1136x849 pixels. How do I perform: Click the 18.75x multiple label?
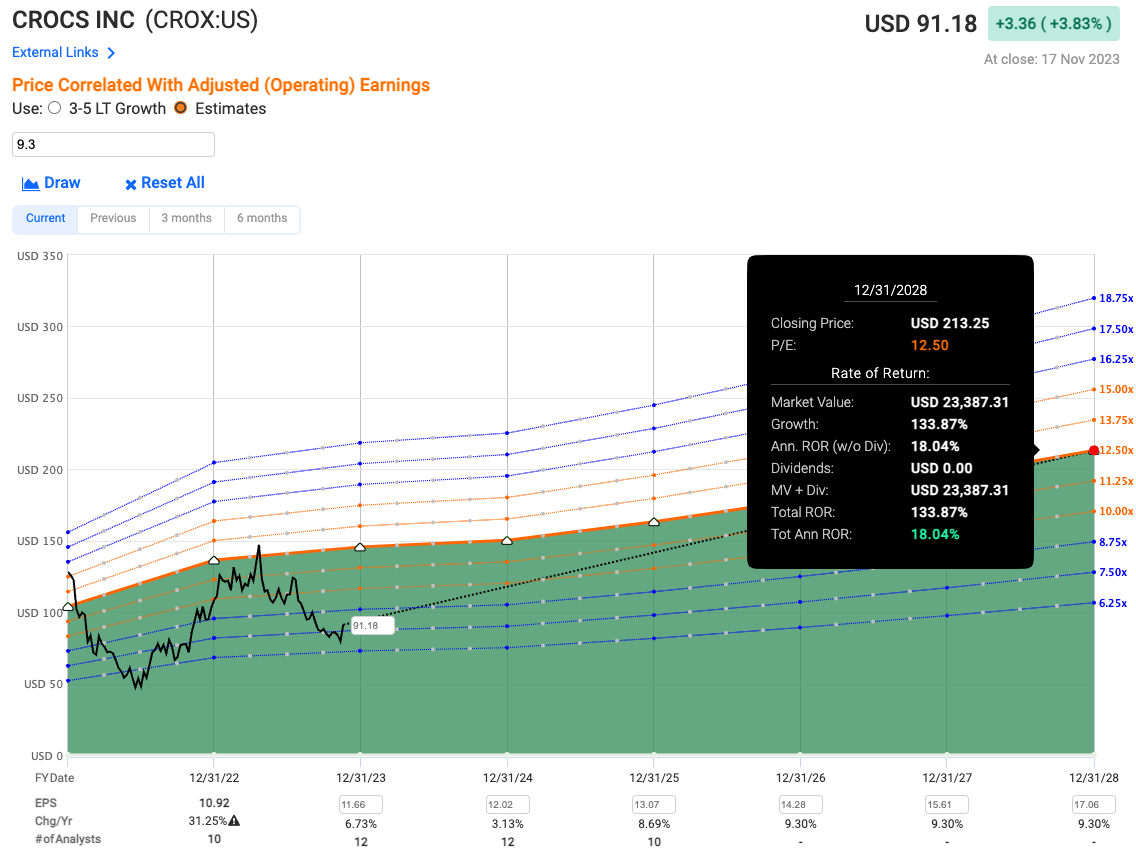click(x=1116, y=298)
